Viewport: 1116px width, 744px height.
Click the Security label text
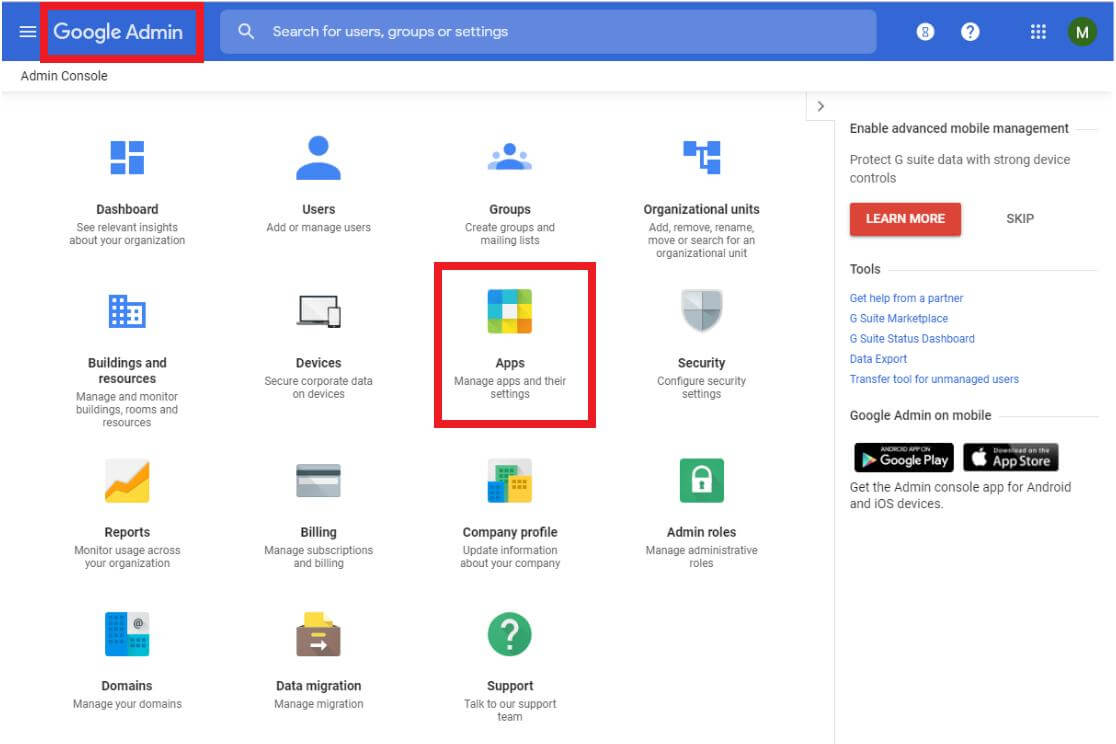(x=702, y=363)
